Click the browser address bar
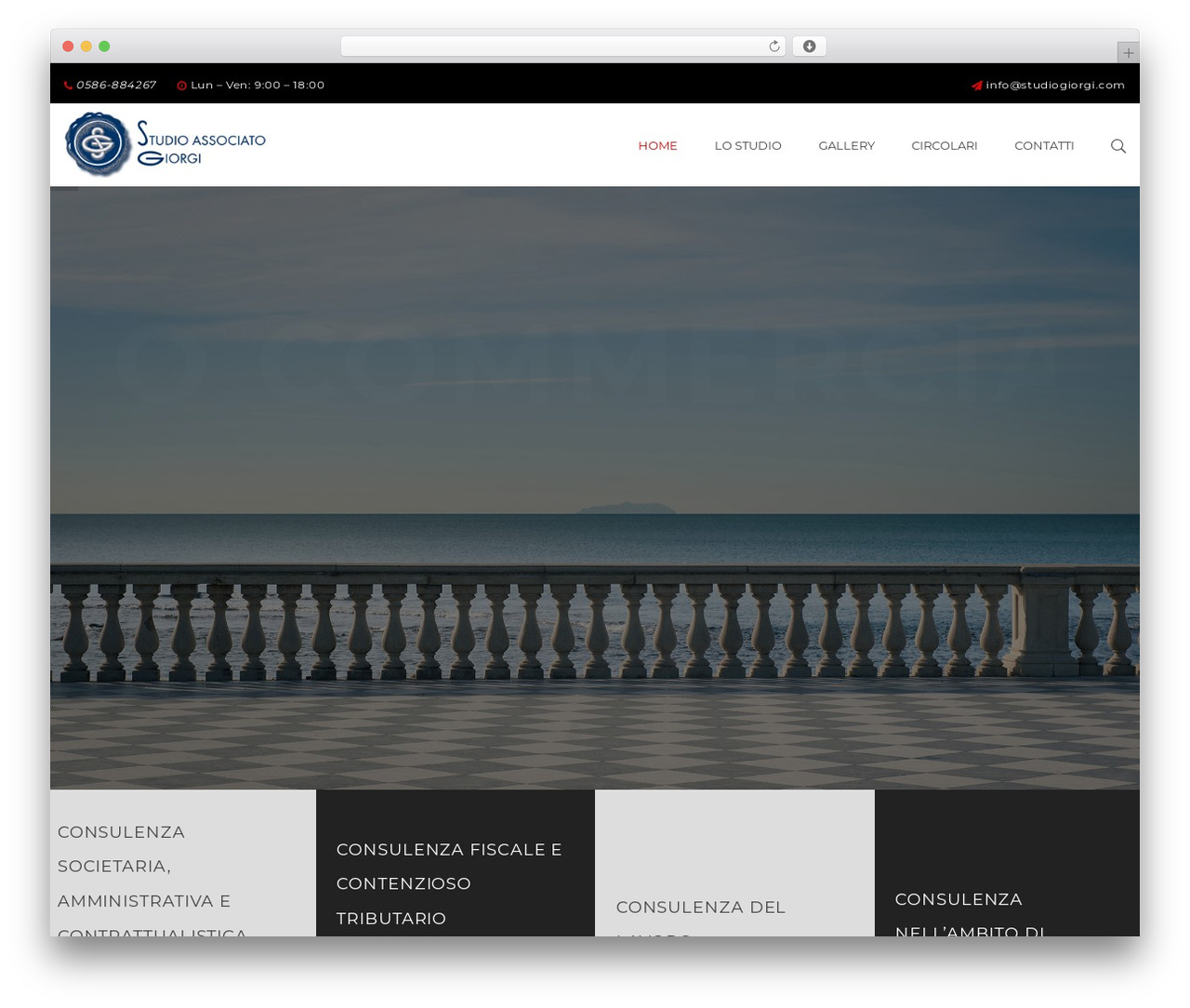 (x=563, y=46)
